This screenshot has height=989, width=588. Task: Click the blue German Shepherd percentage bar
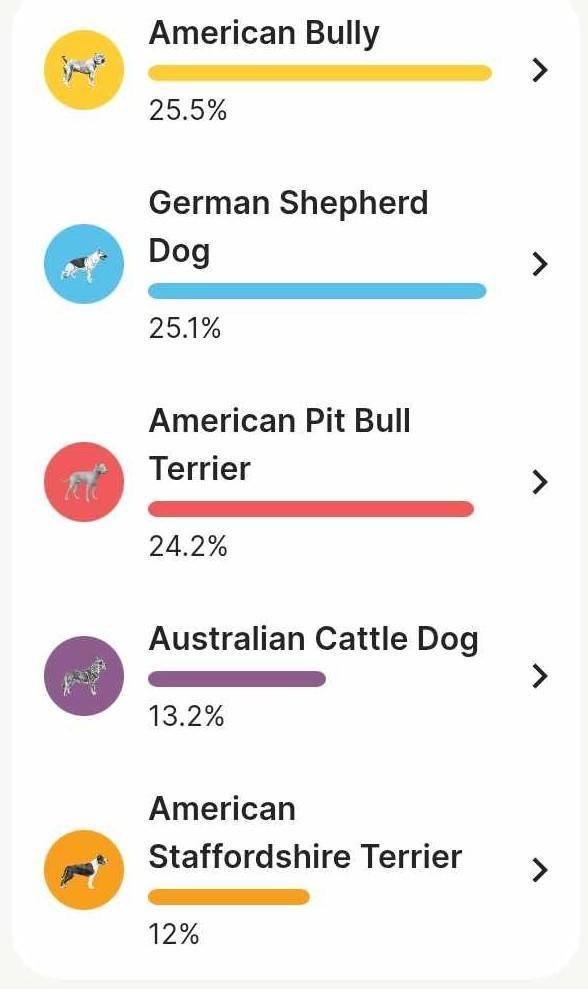[x=317, y=291]
